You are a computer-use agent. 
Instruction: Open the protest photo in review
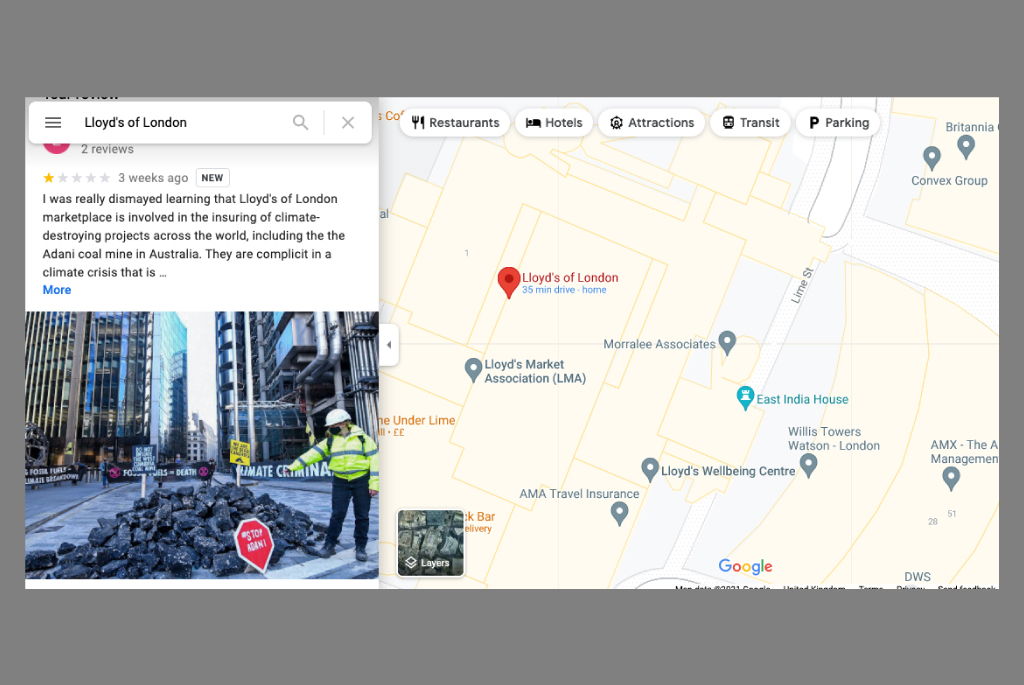[202, 445]
